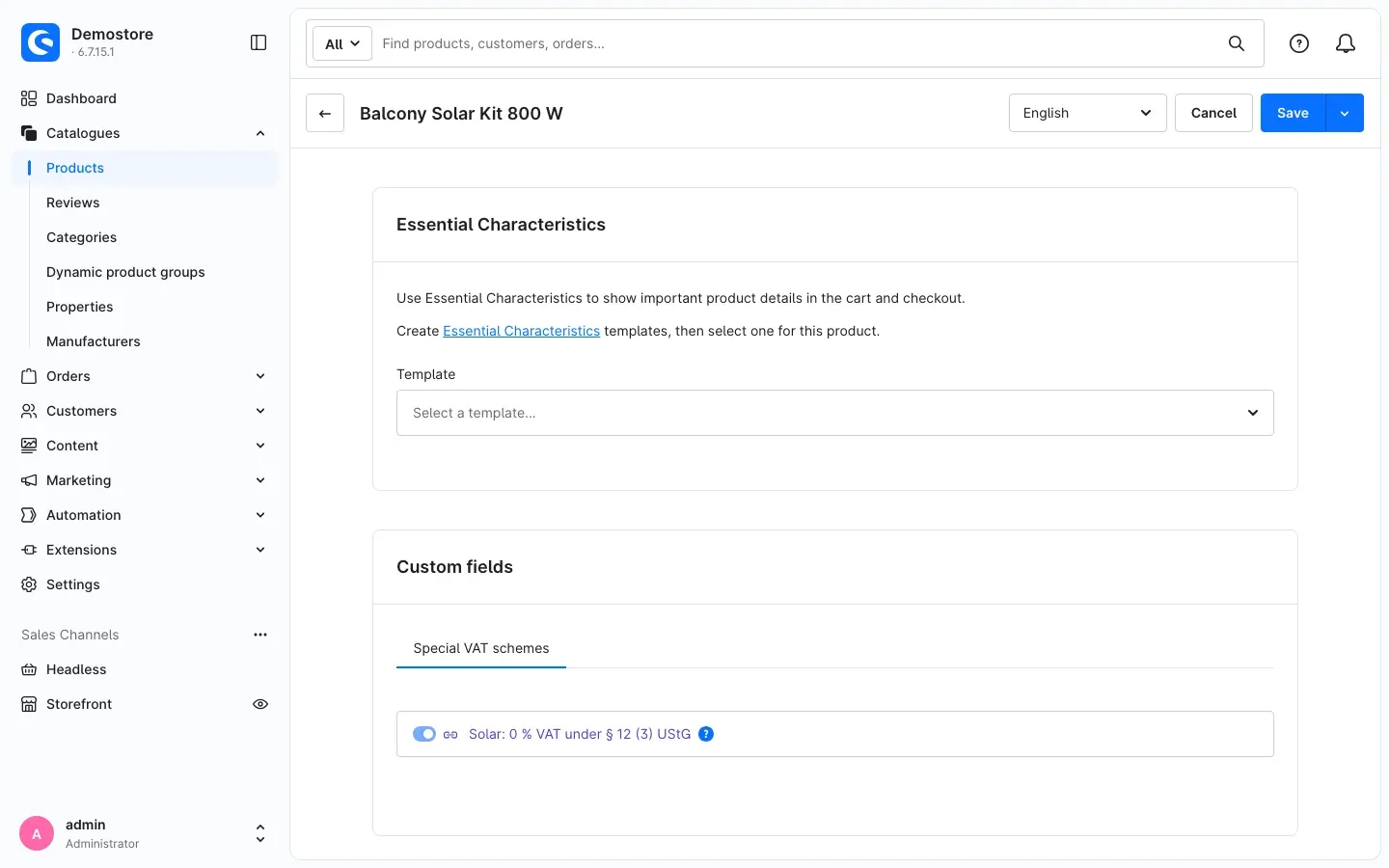Preview Storefront with the eye icon
This screenshot has height=868, width=1389.
point(260,704)
